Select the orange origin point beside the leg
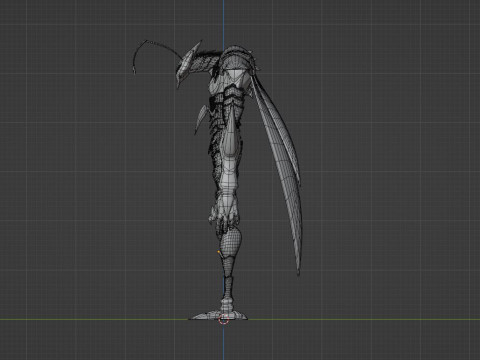This screenshot has height=360, width=480. point(219,252)
